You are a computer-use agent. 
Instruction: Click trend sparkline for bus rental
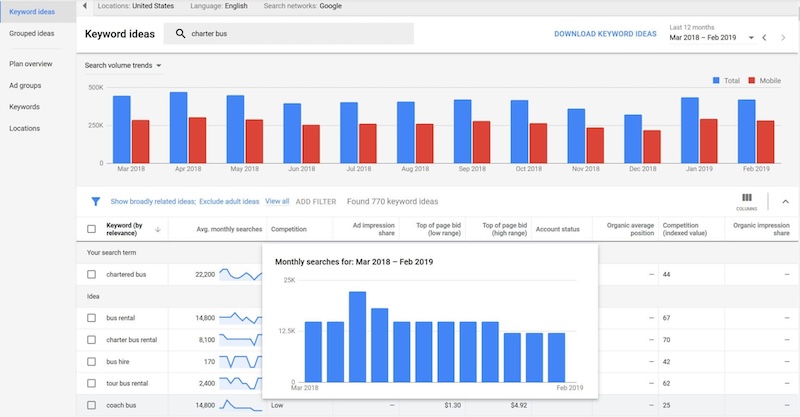click(239, 318)
